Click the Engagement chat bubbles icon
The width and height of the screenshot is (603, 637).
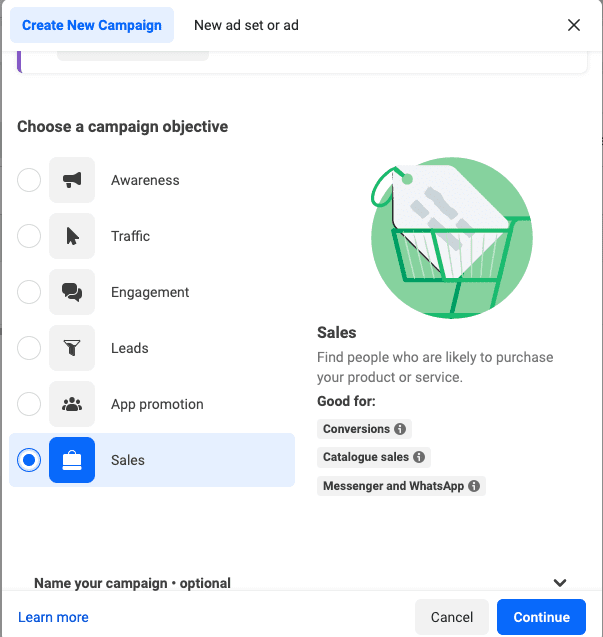(x=72, y=292)
